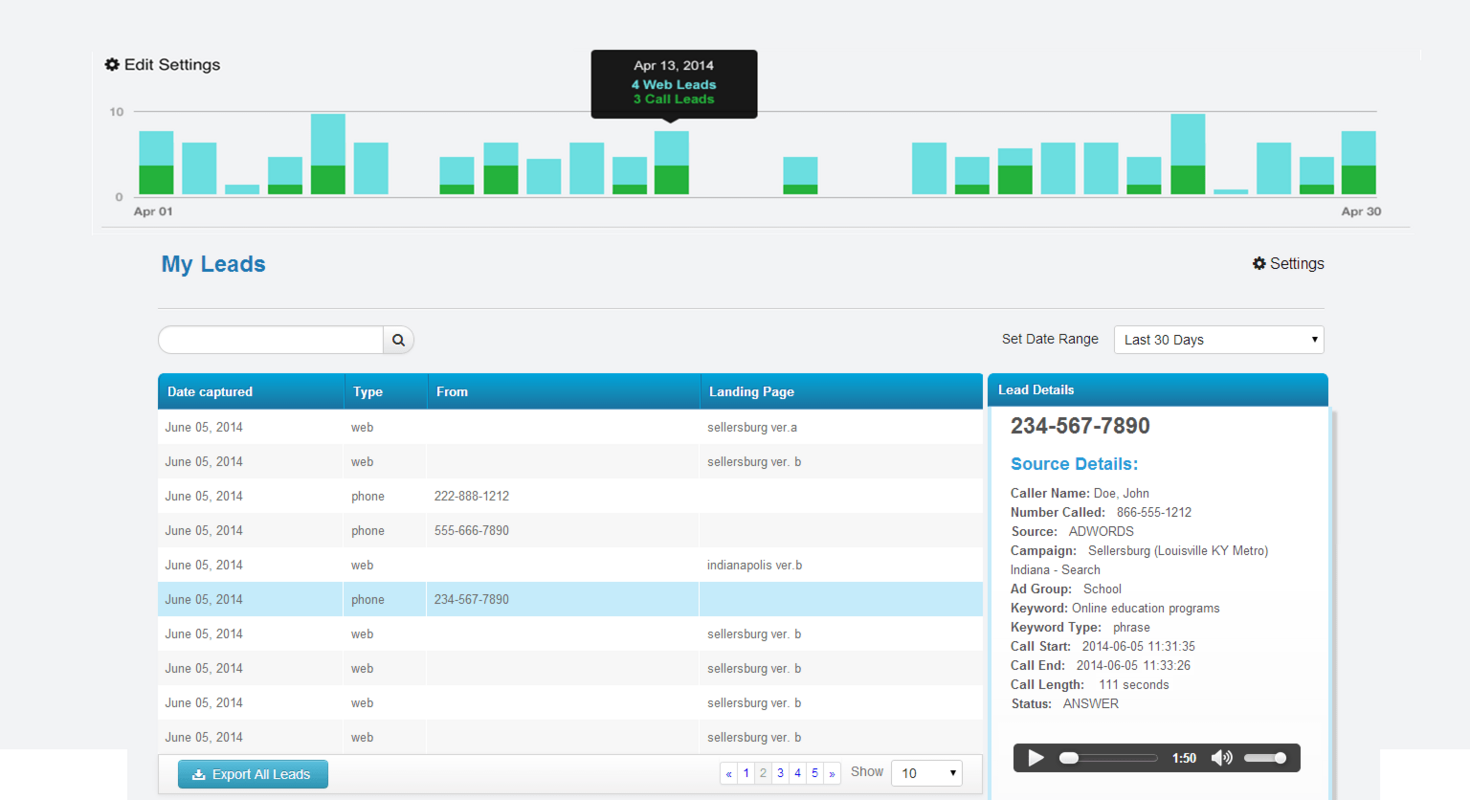Expand the Set Date Range selector arrow

[1313, 339]
